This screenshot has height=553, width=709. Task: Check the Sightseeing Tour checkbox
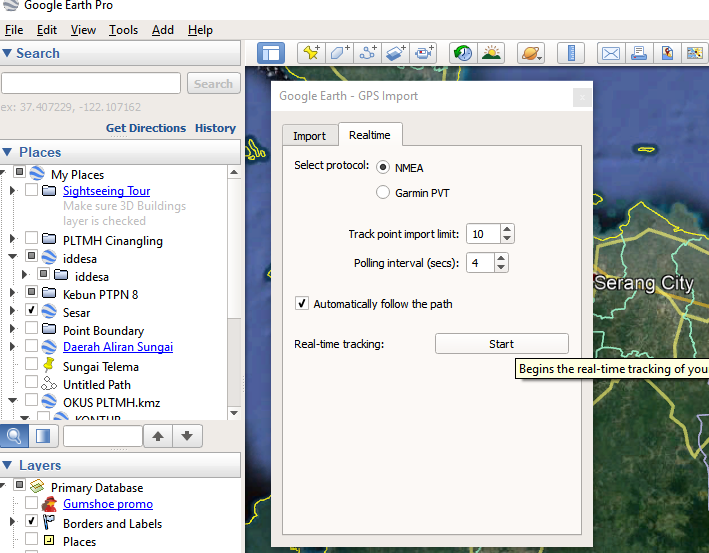(31, 189)
